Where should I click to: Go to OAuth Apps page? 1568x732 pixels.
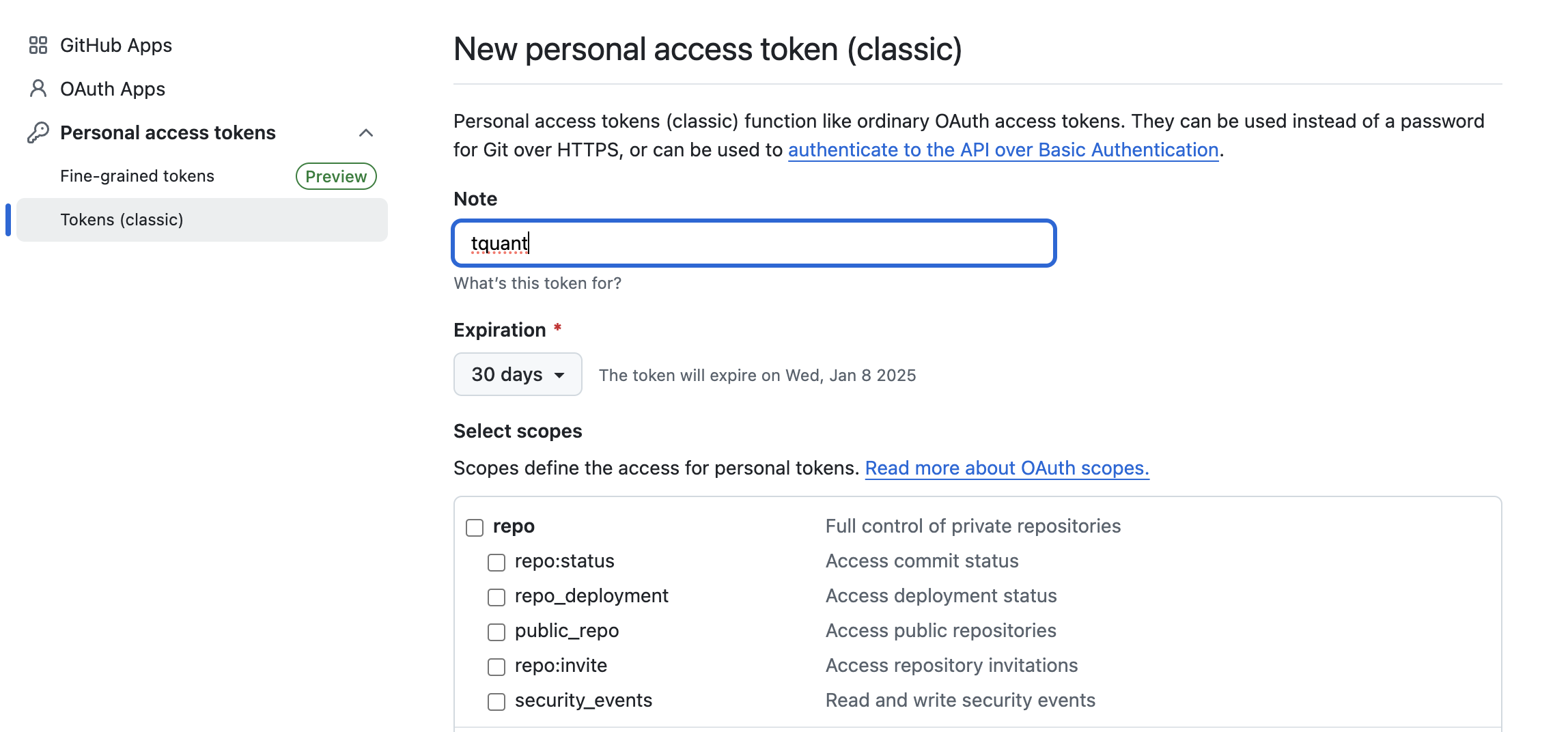point(113,89)
